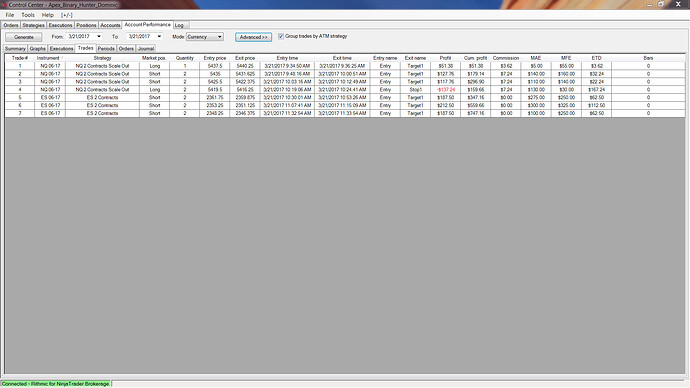Sort by the Exit time column header
This screenshot has height=388, width=690.
click(342, 58)
